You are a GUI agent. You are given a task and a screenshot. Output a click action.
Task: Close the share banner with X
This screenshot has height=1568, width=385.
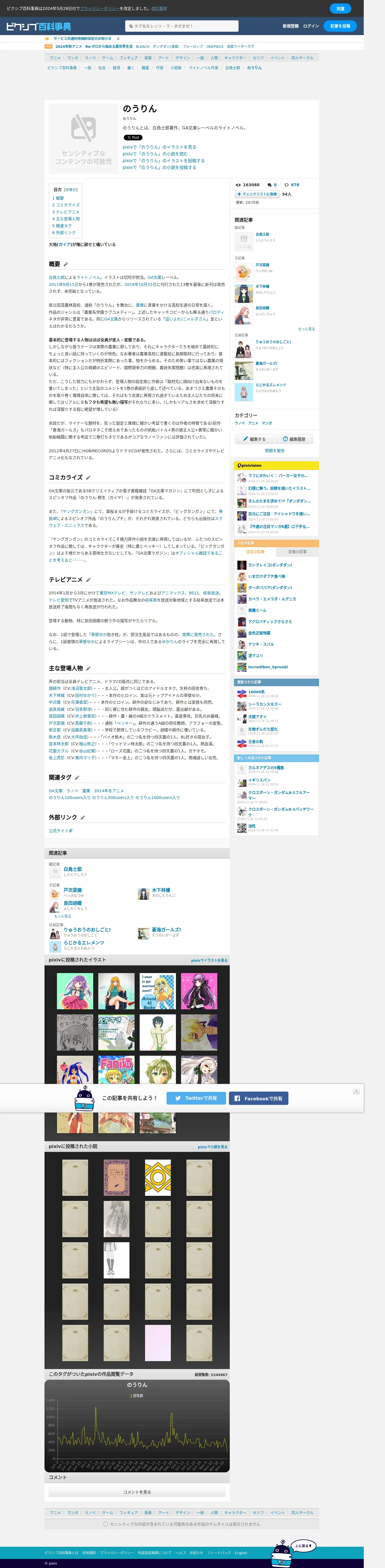(x=356, y=1091)
